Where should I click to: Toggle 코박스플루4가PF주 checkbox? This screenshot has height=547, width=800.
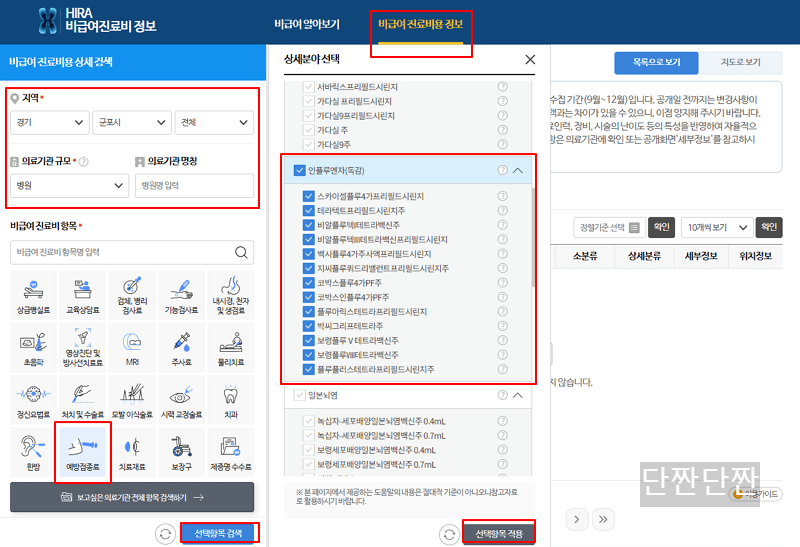[308, 283]
